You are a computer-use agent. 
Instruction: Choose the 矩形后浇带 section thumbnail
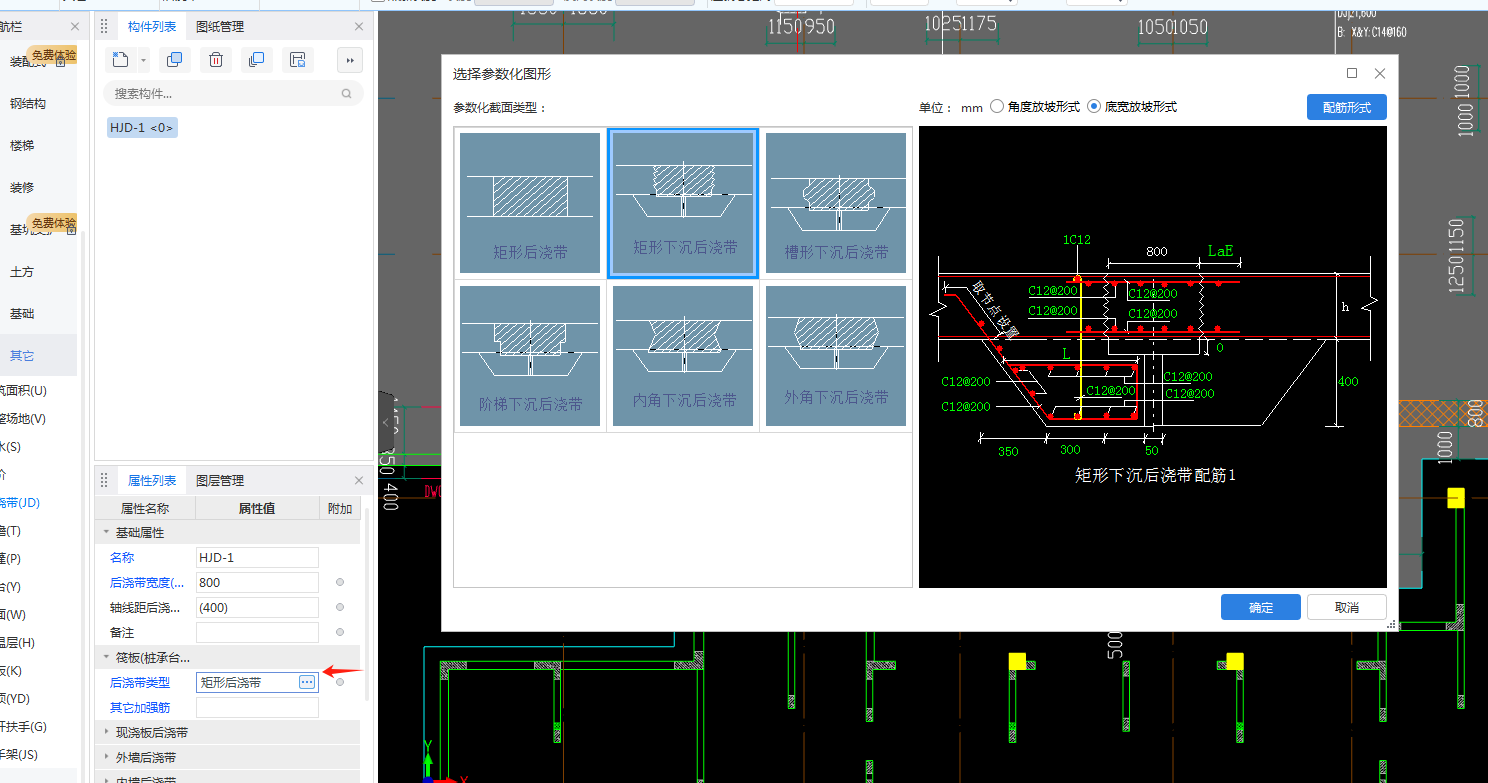530,203
